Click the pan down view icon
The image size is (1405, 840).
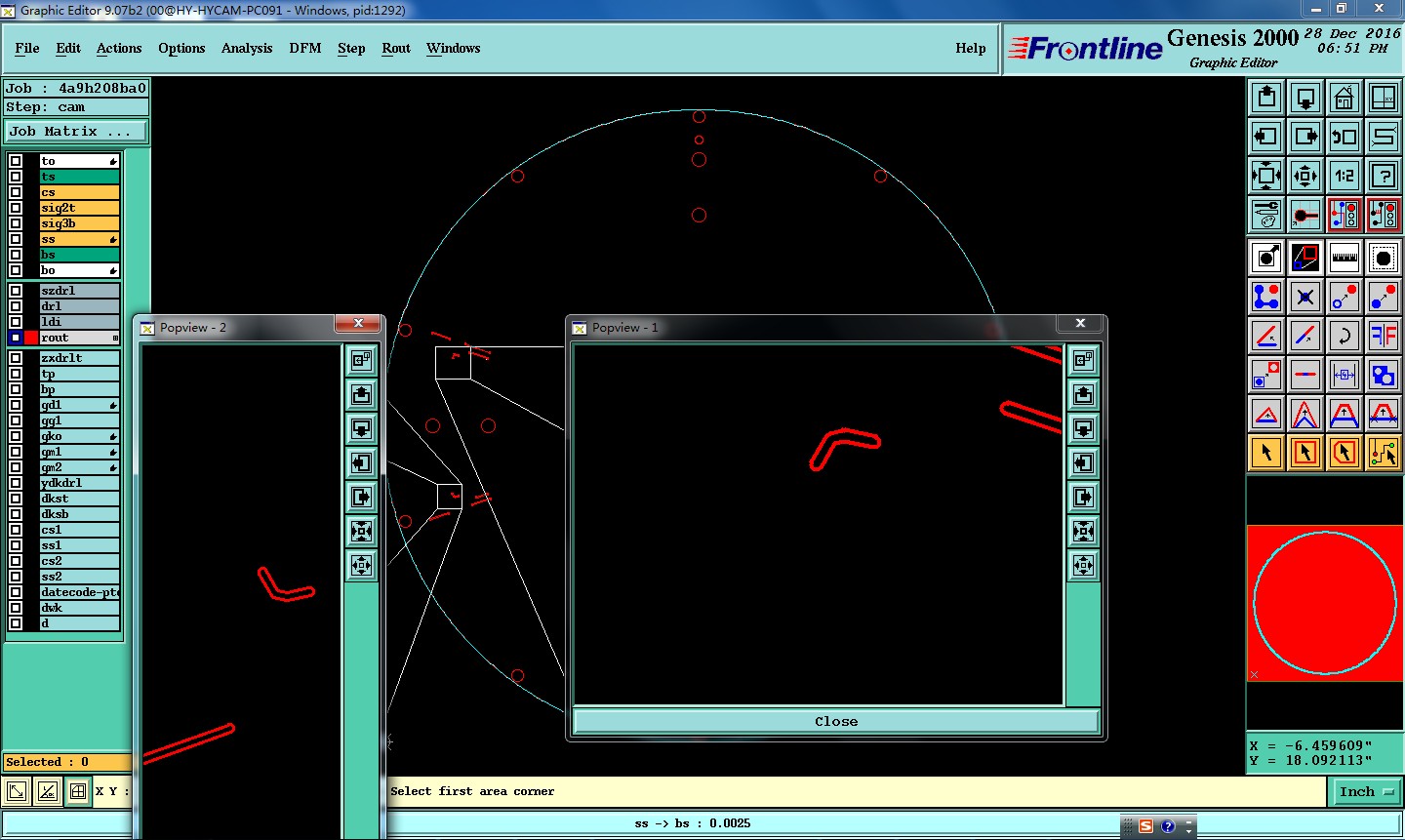(1305, 98)
